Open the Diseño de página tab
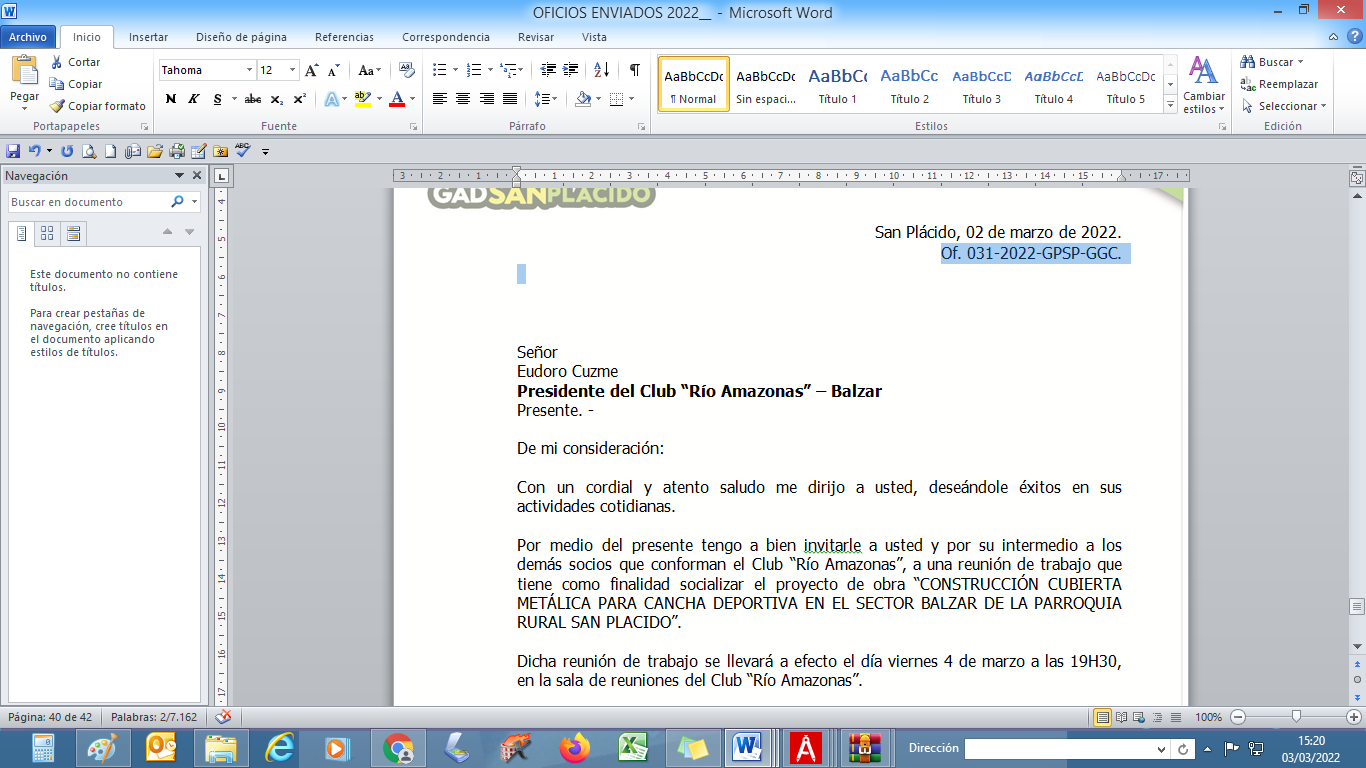1366x768 pixels. coord(241,37)
